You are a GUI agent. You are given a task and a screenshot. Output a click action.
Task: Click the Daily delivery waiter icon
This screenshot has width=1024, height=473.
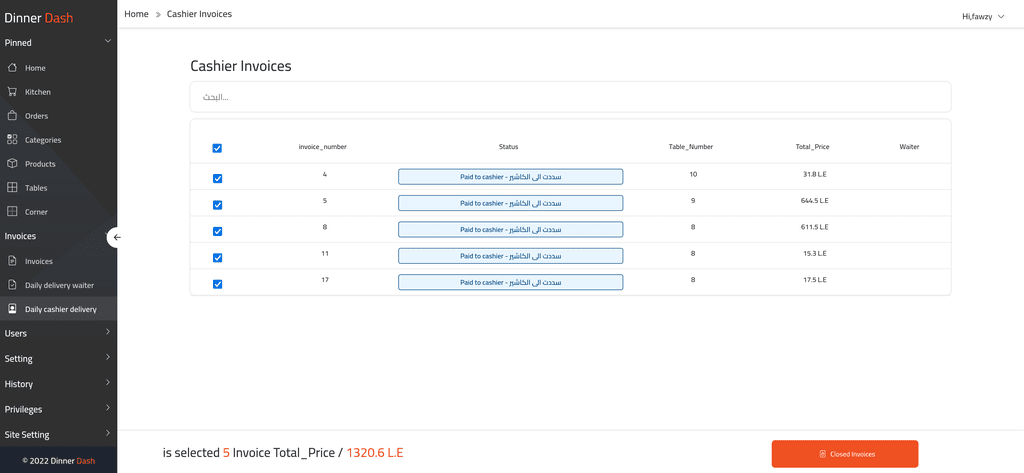point(12,285)
